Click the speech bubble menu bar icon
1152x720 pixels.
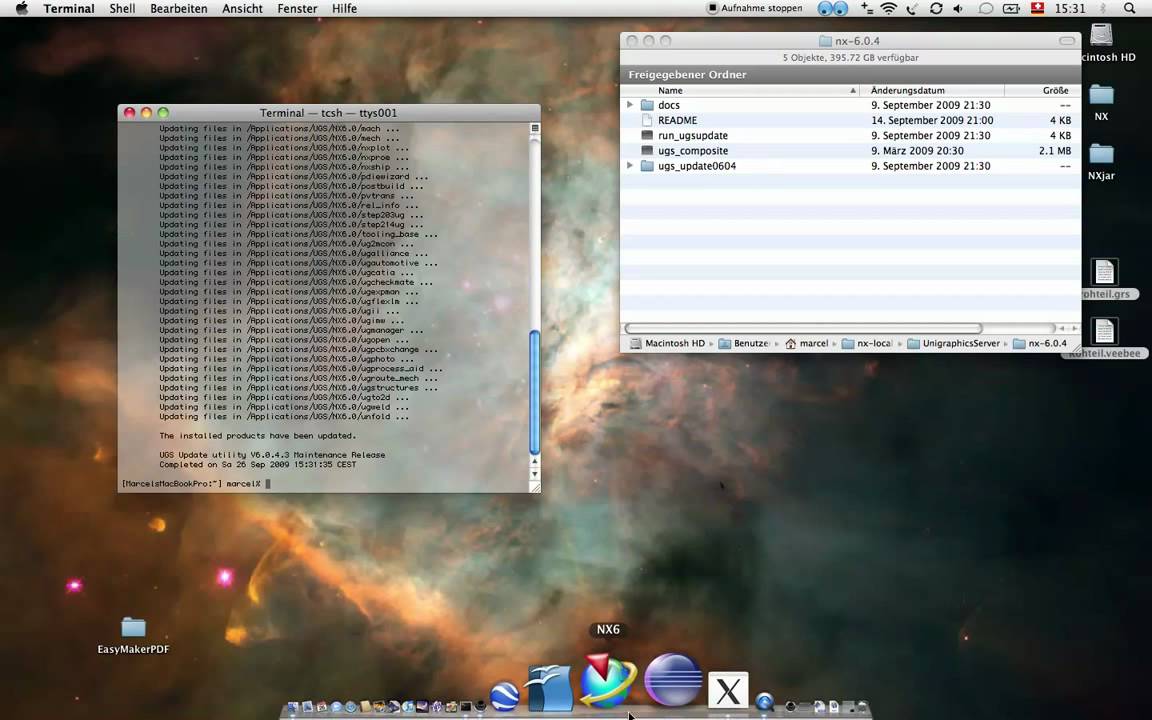(x=986, y=9)
